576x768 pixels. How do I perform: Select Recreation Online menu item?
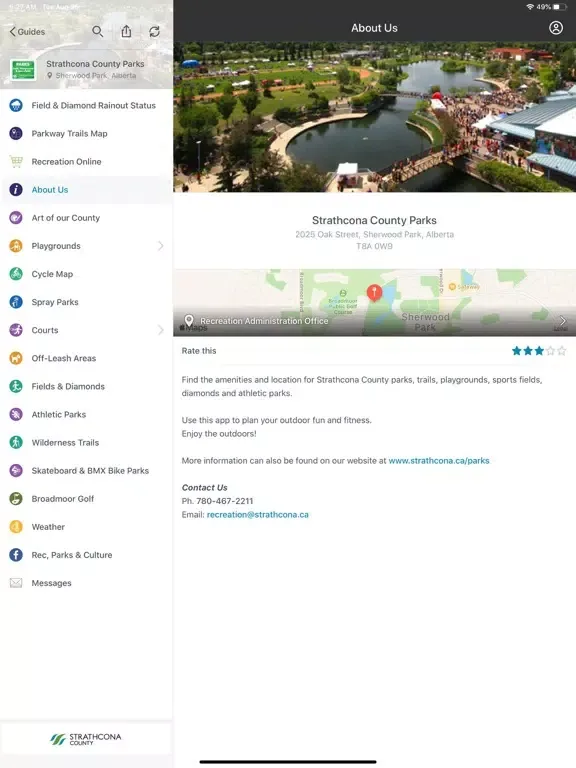point(86,162)
